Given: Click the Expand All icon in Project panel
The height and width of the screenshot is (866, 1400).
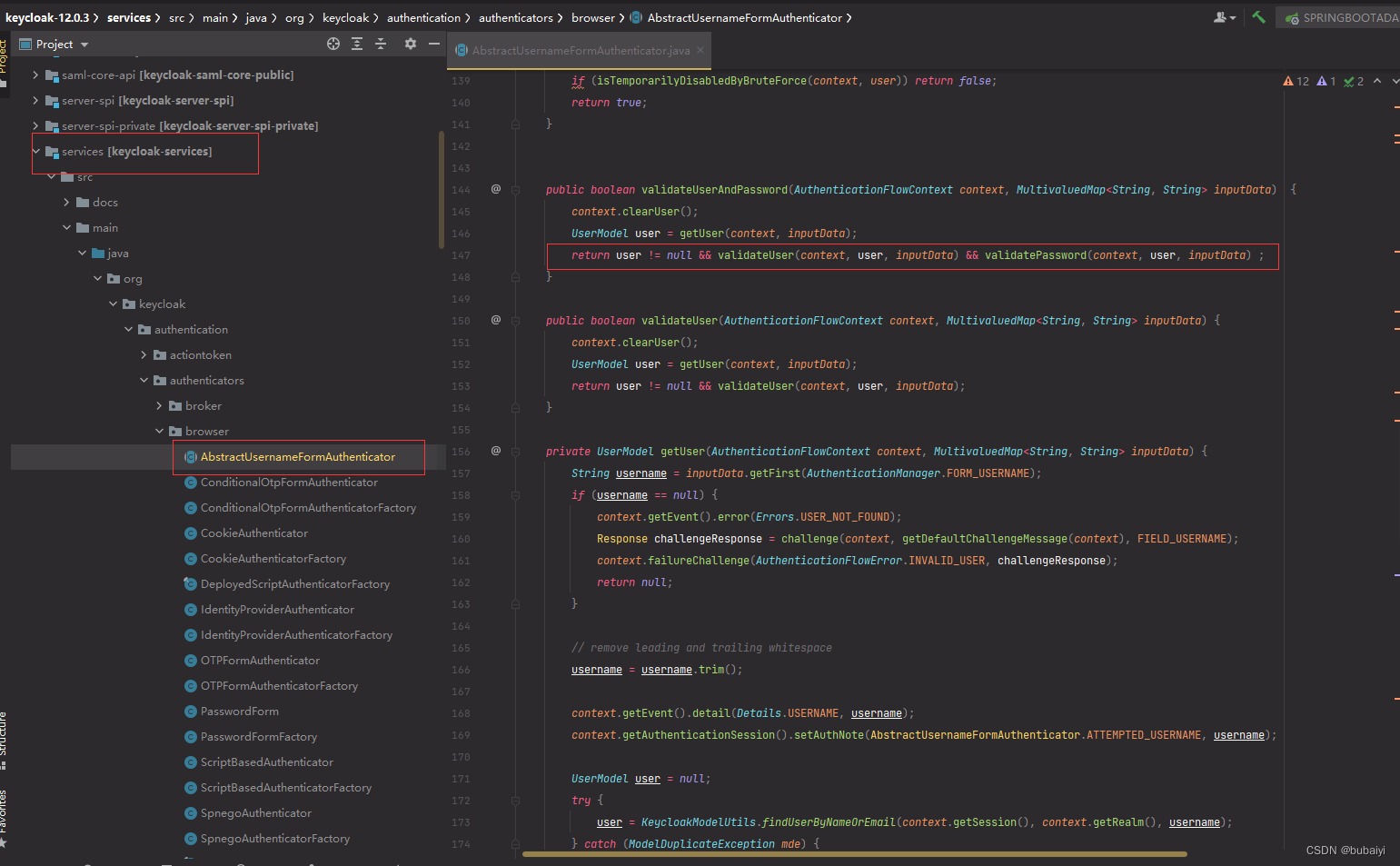Looking at the screenshot, I should point(357,44).
